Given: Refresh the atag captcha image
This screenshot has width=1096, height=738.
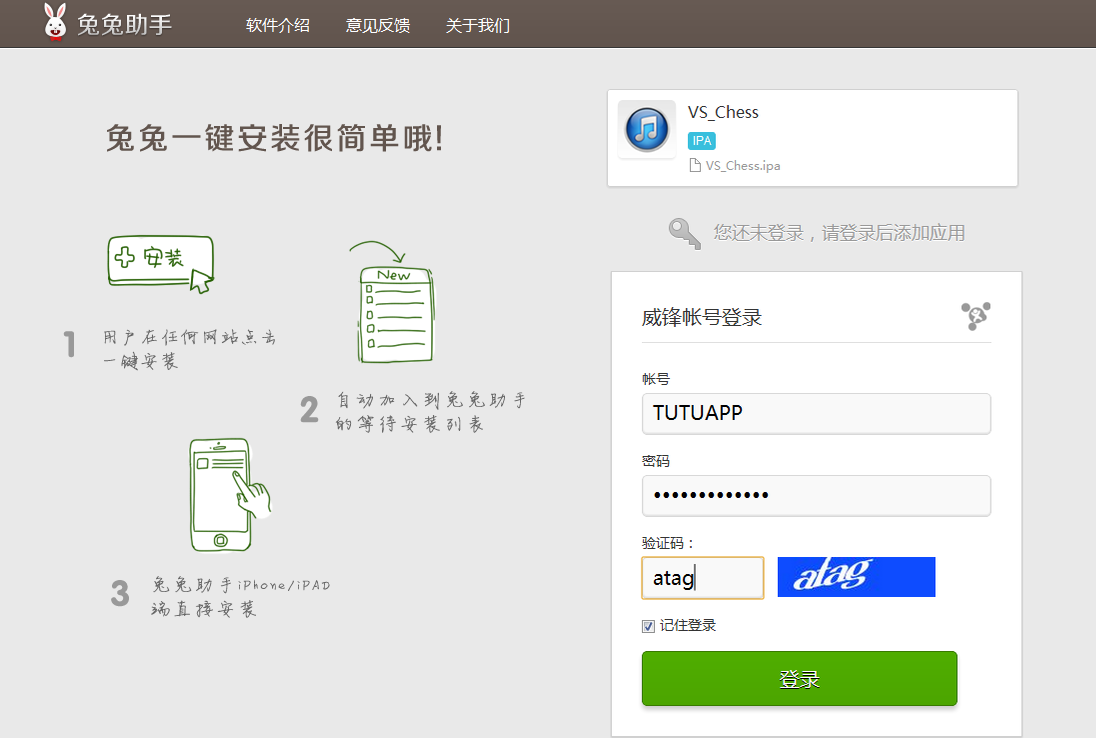Looking at the screenshot, I should [856, 577].
